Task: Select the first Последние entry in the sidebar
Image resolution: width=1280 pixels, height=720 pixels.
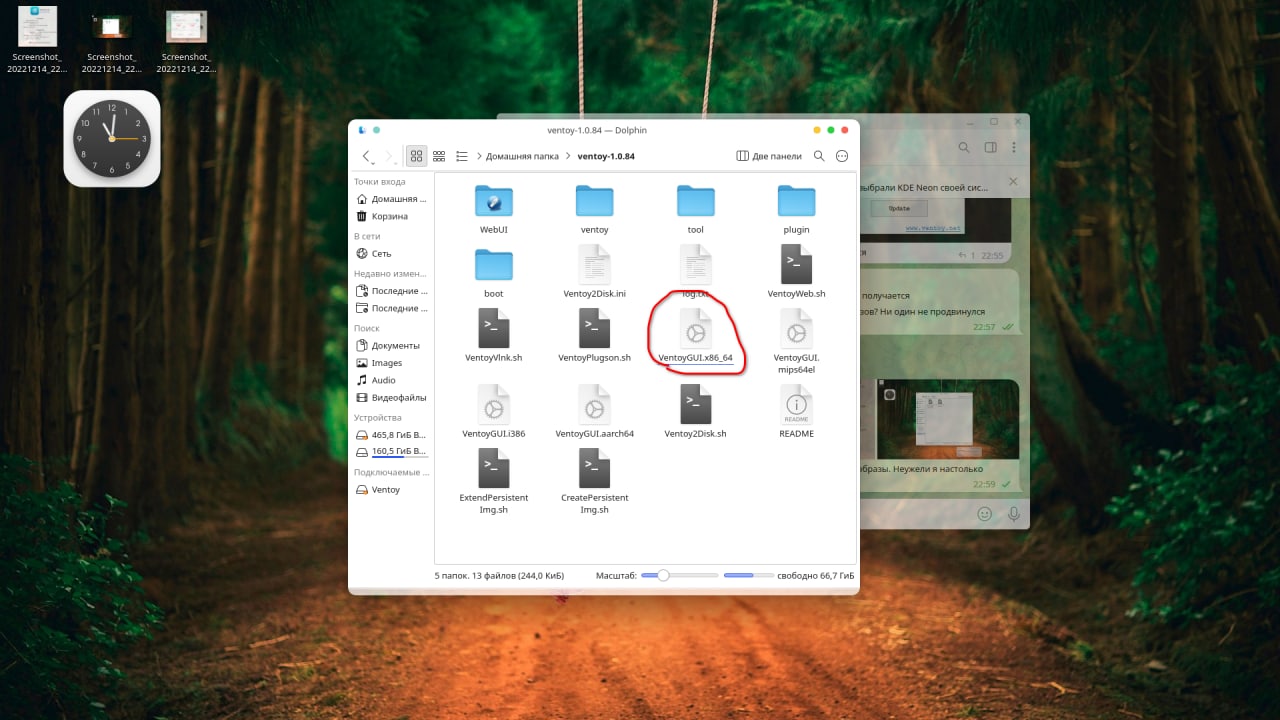Action: click(x=391, y=291)
